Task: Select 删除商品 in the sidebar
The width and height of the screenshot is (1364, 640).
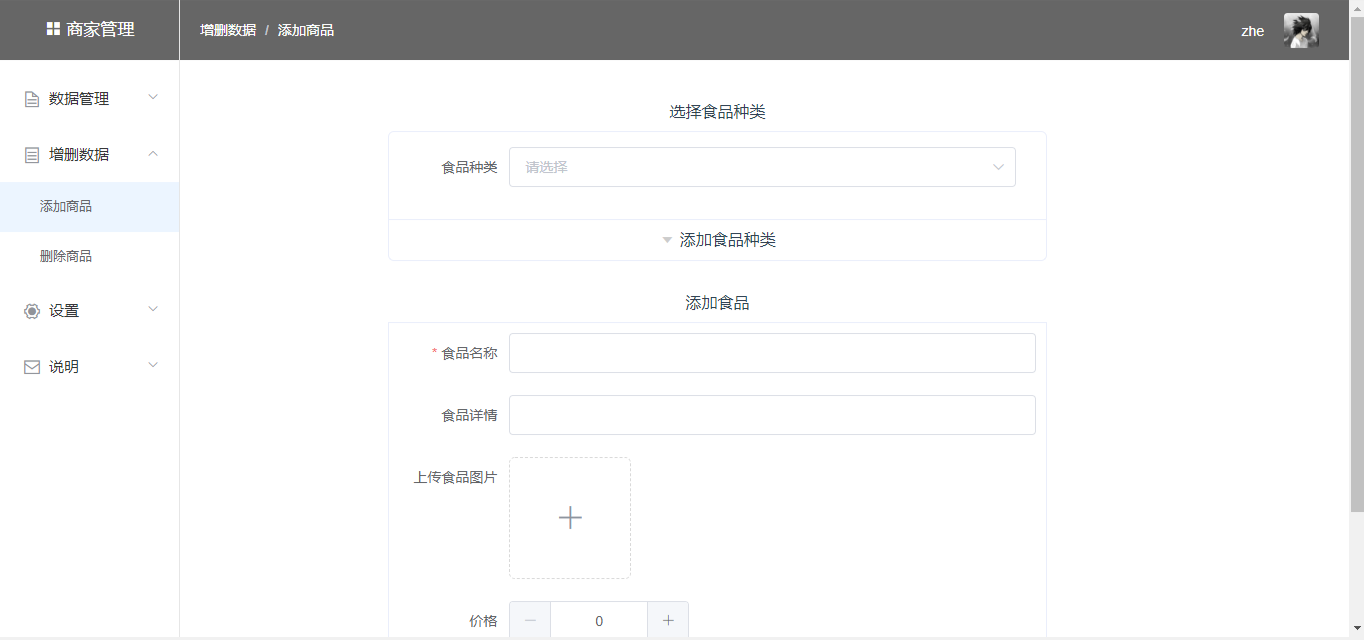Action: pyautogui.click(x=64, y=256)
